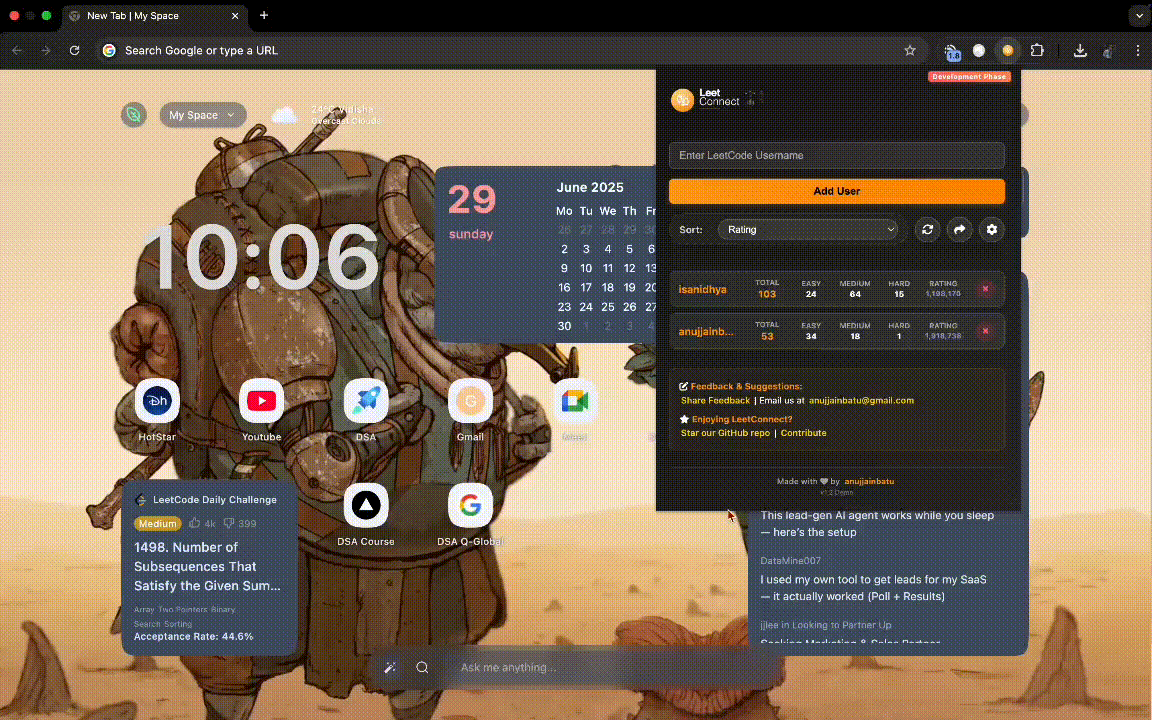Click the white circle extension icon
This screenshot has width=1152, height=720.
pyautogui.click(x=979, y=51)
